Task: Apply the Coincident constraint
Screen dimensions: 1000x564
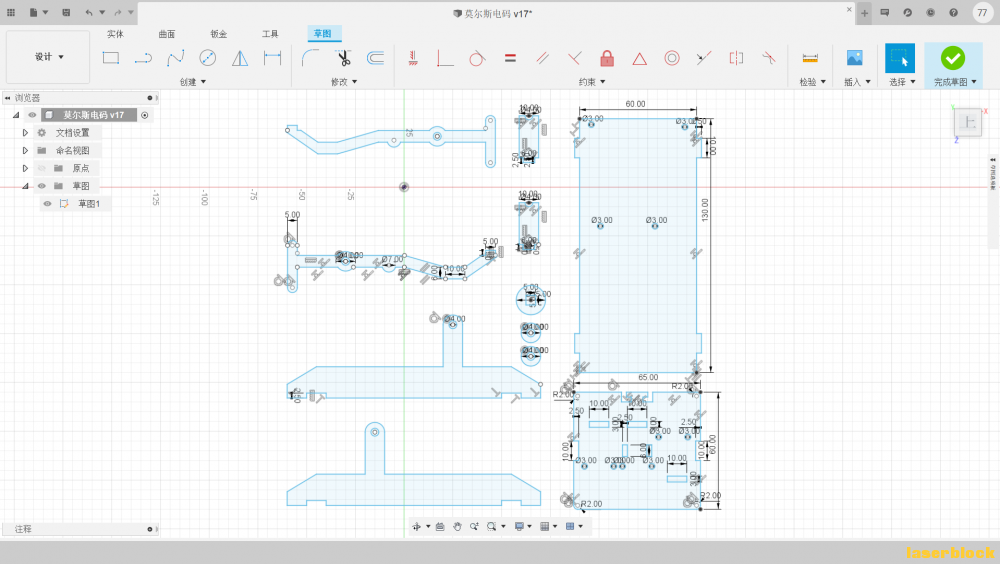Action: [x=445, y=58]
